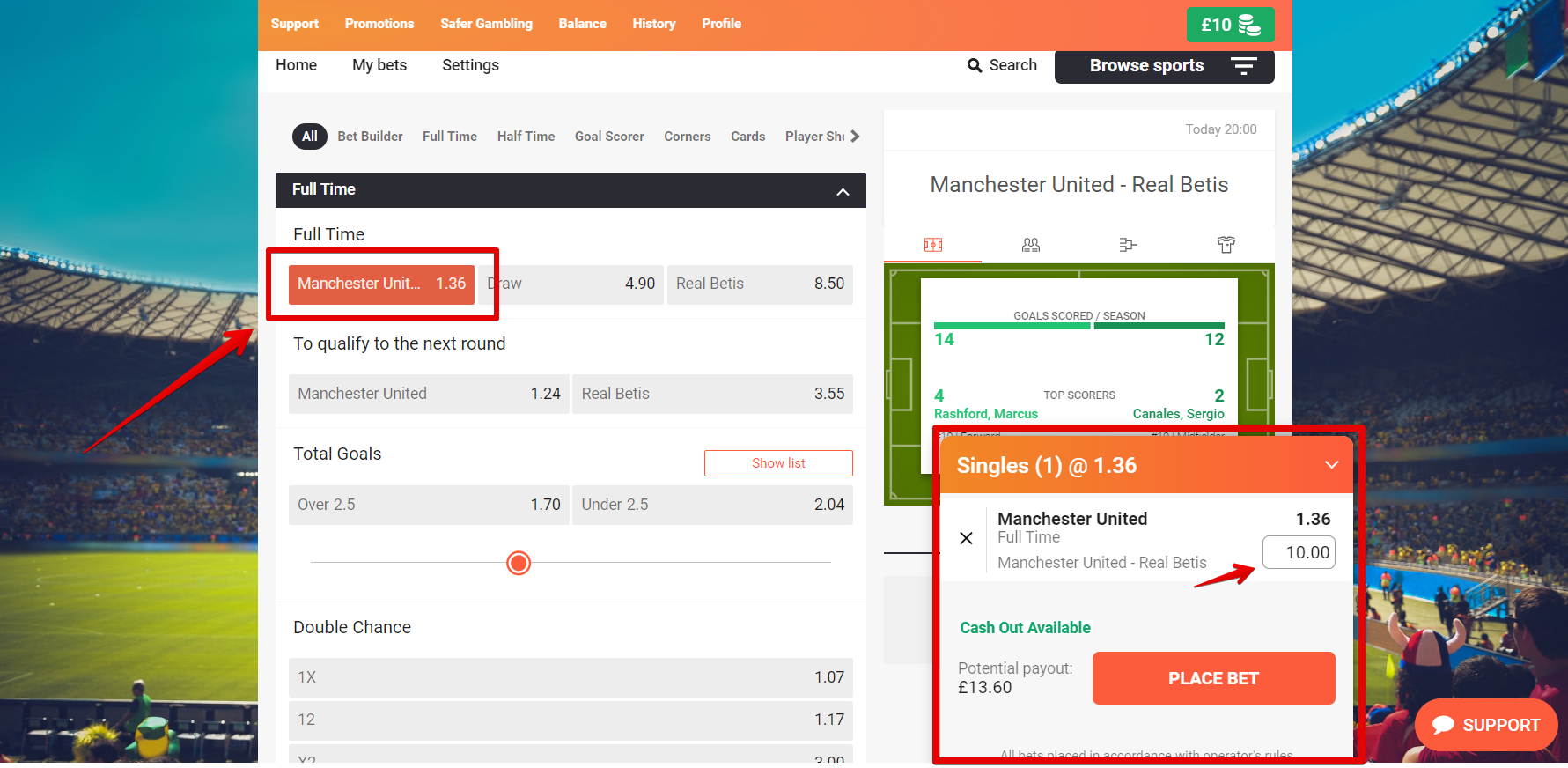Image resolution: width=1568 pixels, height=768 pixels.
Task: Select Draw at 4.90 odds
Action: pos(571,284)
